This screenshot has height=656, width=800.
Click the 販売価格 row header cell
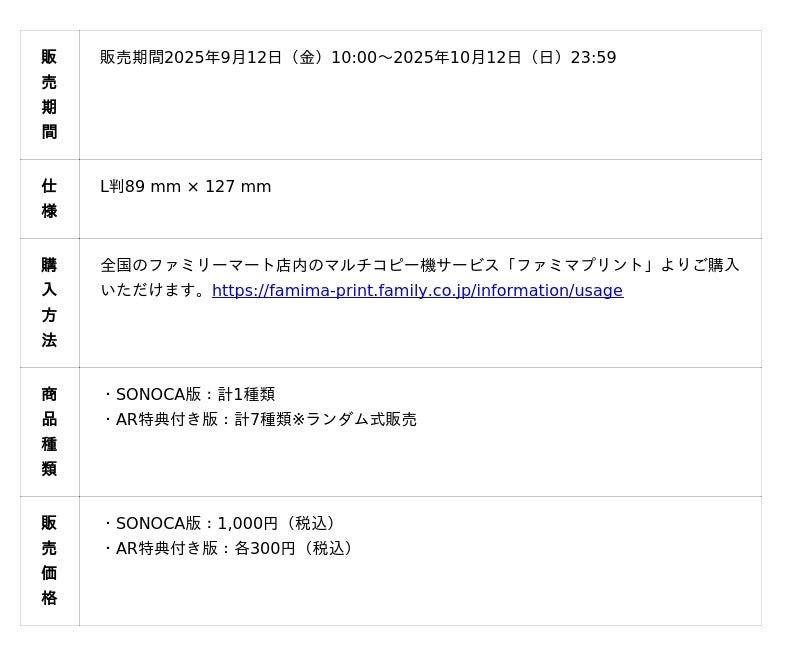(49, 561)
